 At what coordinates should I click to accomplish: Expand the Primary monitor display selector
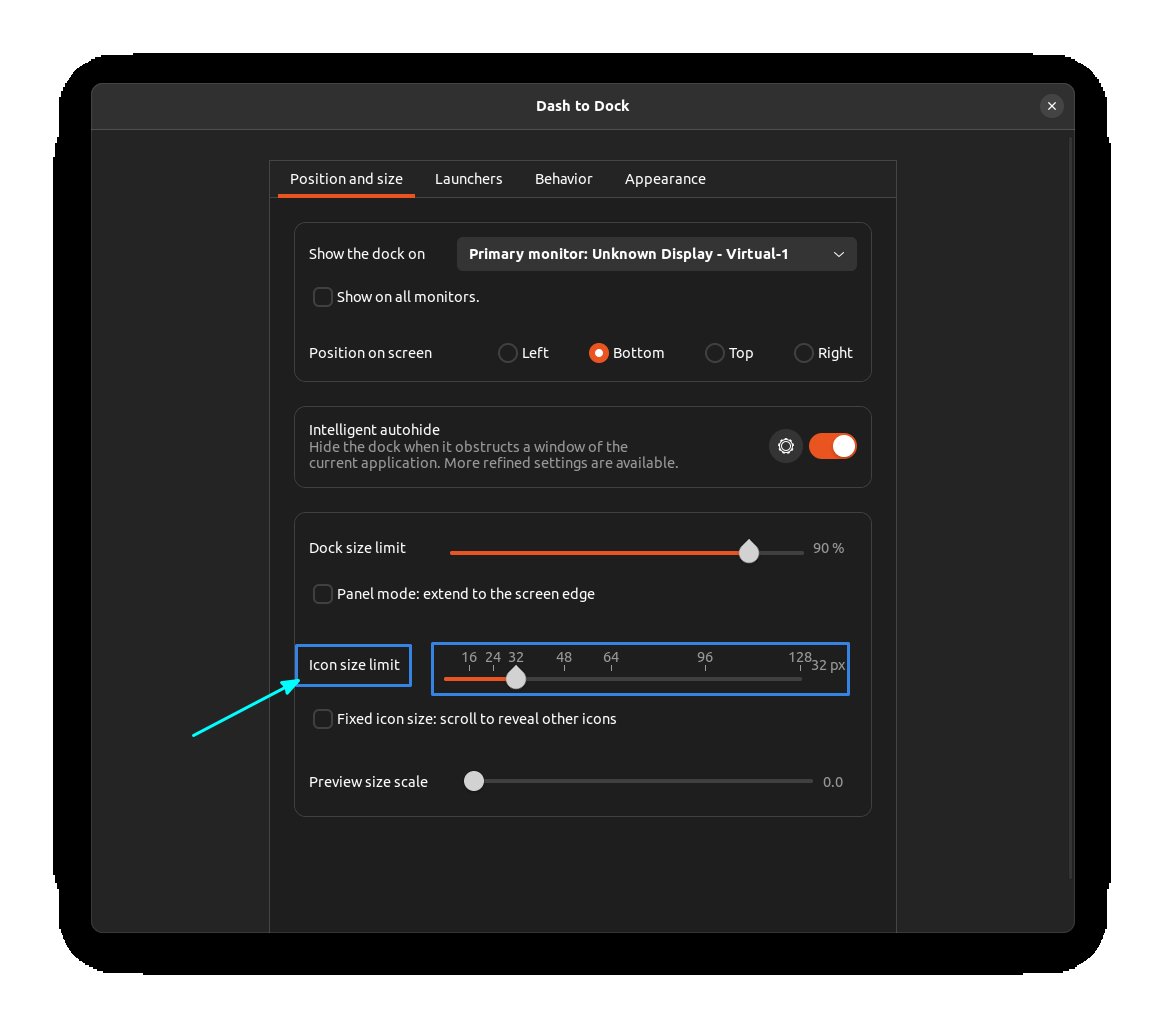click(x=839, y=254)
